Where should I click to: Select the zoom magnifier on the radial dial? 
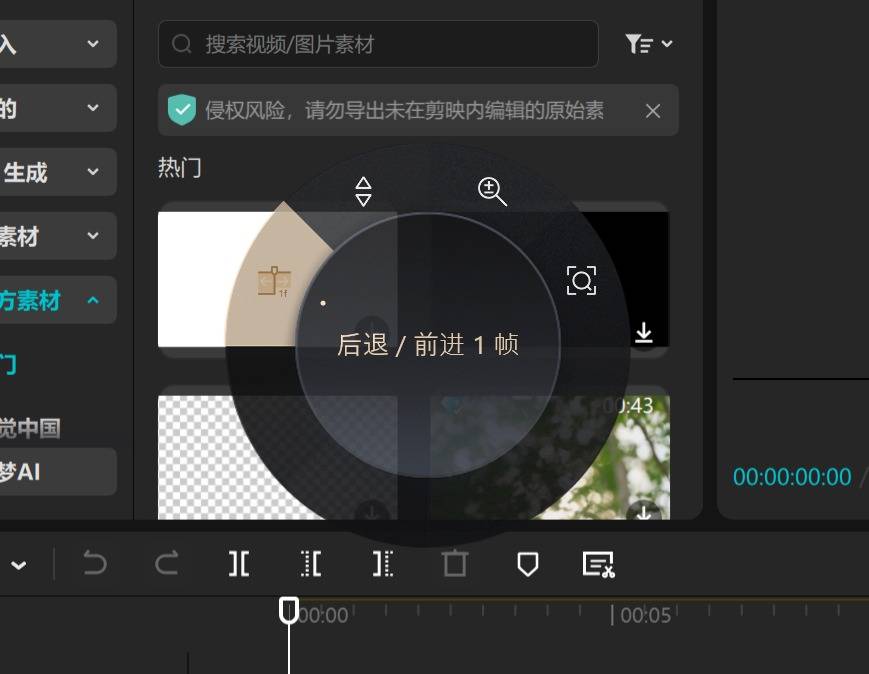(x=492, y=191)
